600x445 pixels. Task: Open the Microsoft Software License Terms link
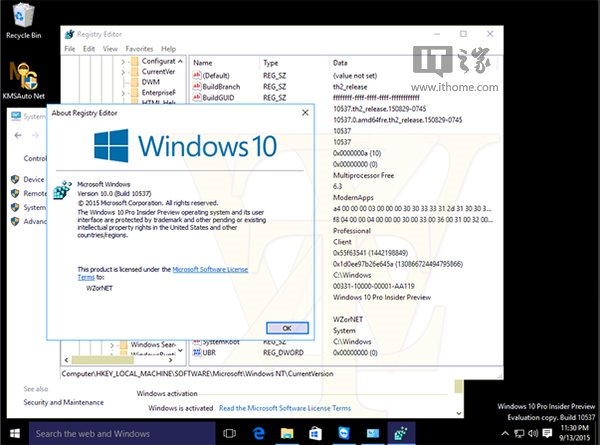coord(210,269)
